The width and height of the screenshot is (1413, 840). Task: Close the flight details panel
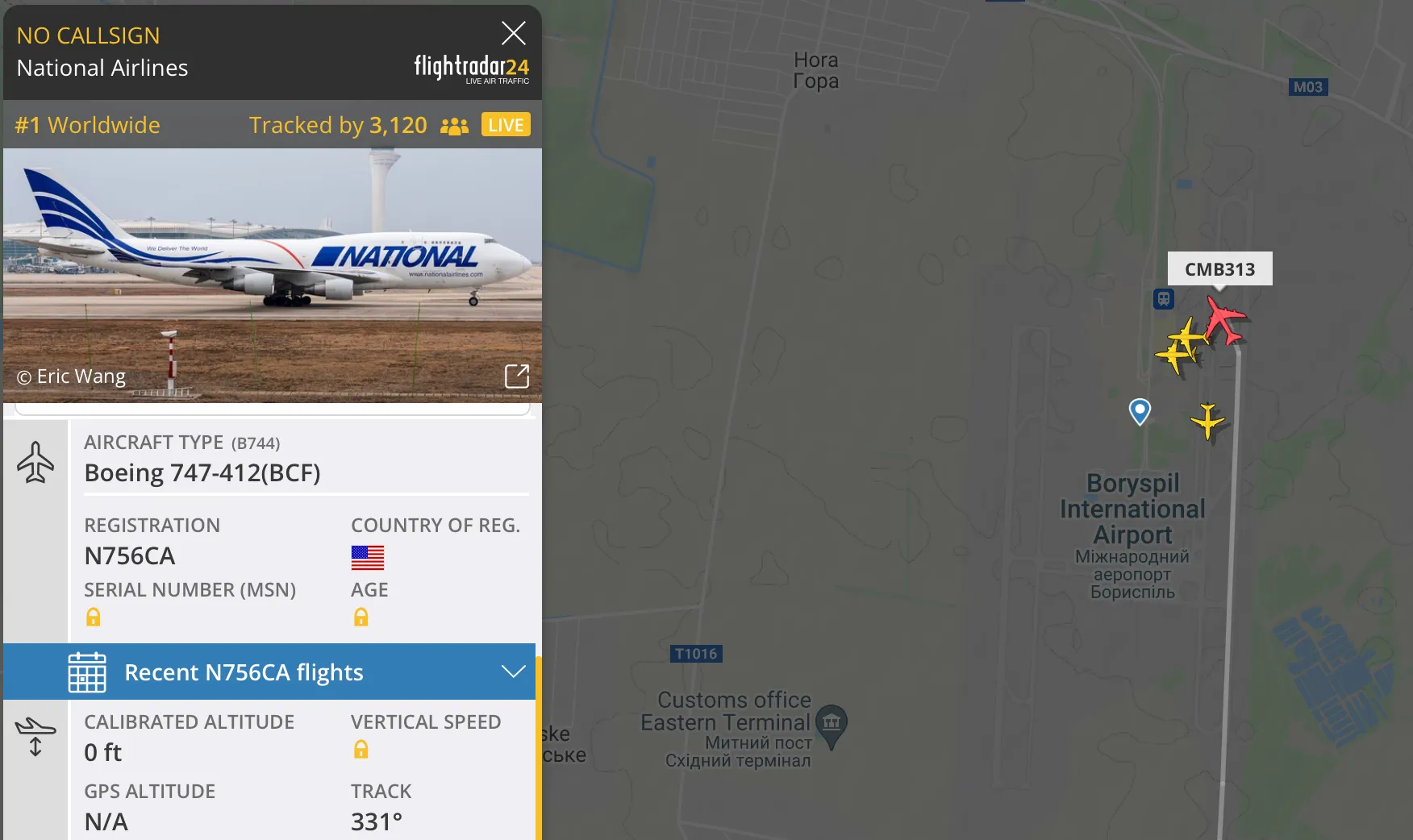click(x=514, y=33)
